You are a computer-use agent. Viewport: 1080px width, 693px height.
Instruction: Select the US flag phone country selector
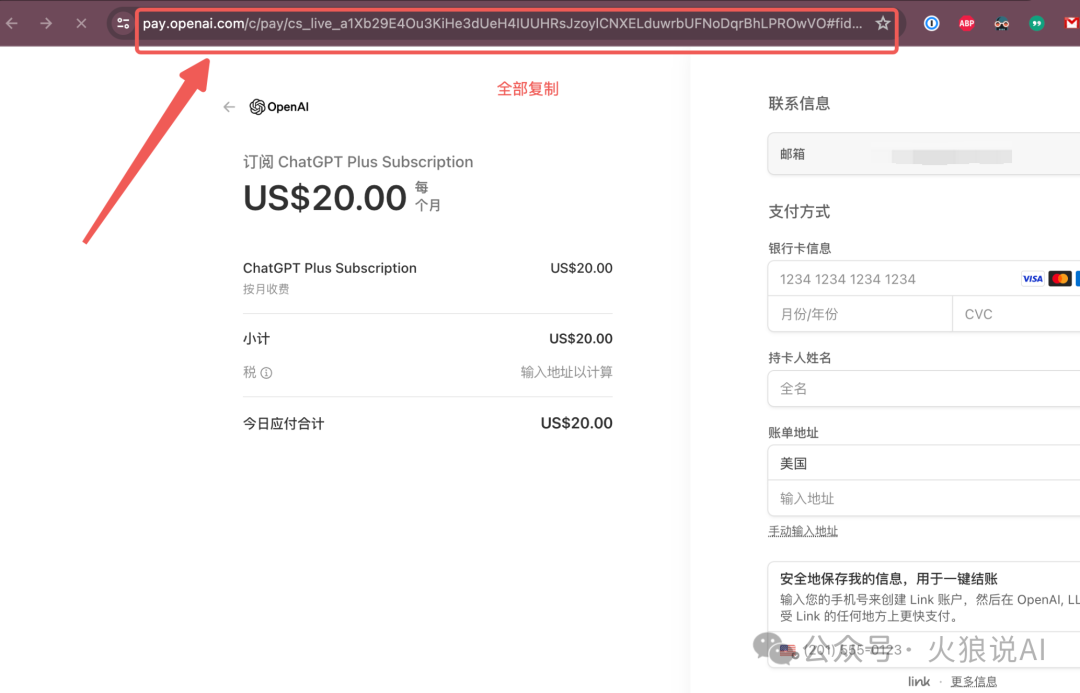pyautogui.click(x=789, y=651)
